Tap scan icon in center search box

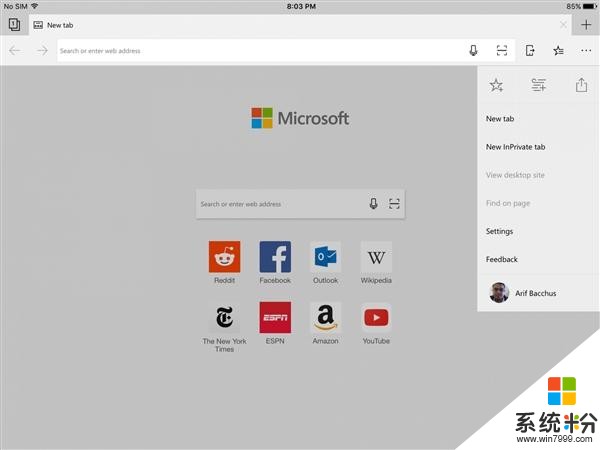click(x=394, y=204)
